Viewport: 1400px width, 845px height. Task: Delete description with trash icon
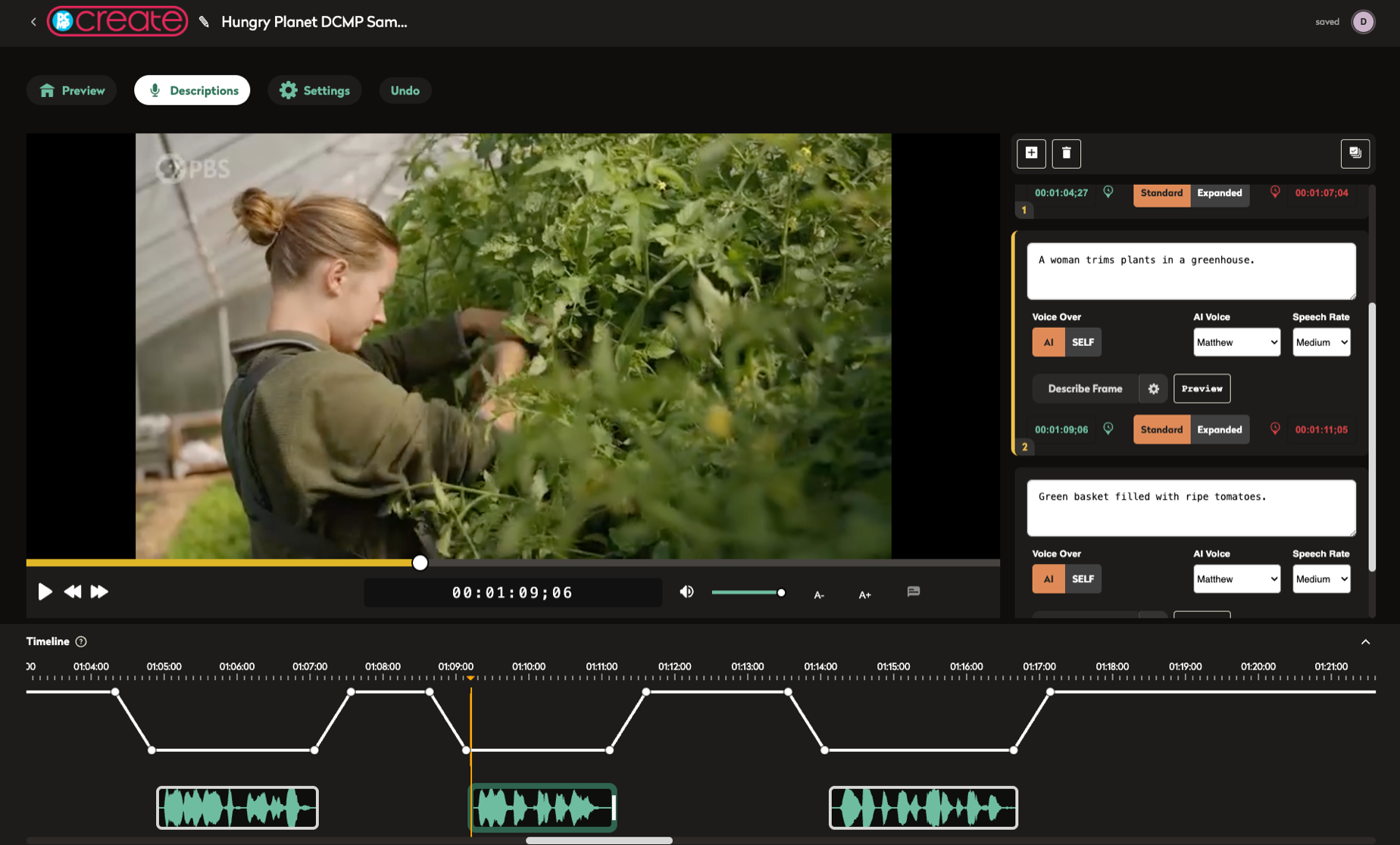click(x=1066, y=153)
